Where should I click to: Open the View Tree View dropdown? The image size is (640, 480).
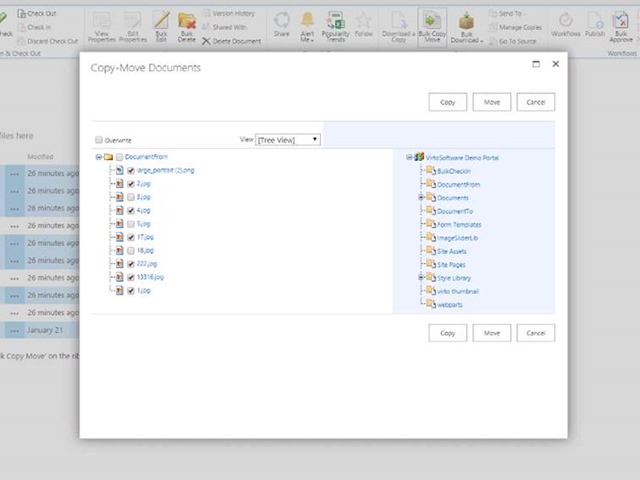288,140
